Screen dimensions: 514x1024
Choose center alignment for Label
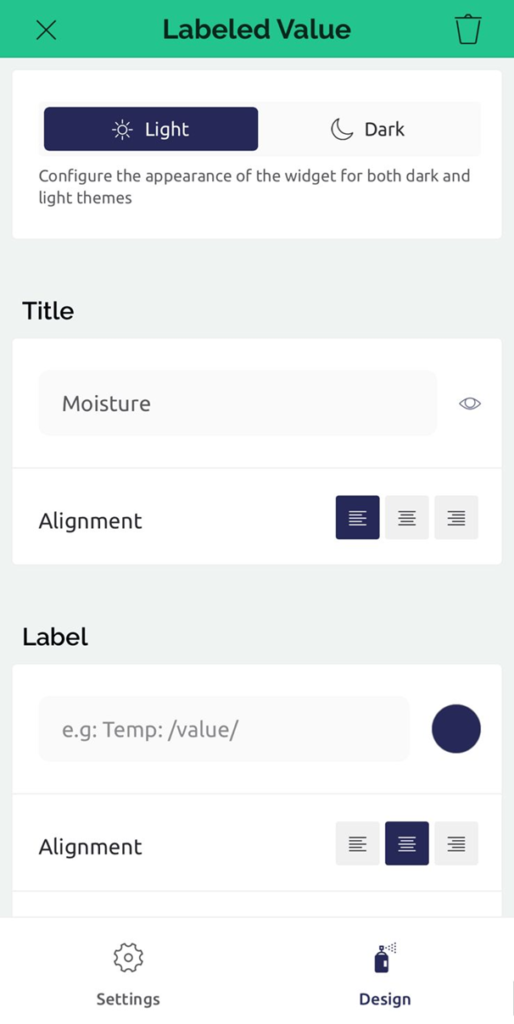click(x=407, y=844)
